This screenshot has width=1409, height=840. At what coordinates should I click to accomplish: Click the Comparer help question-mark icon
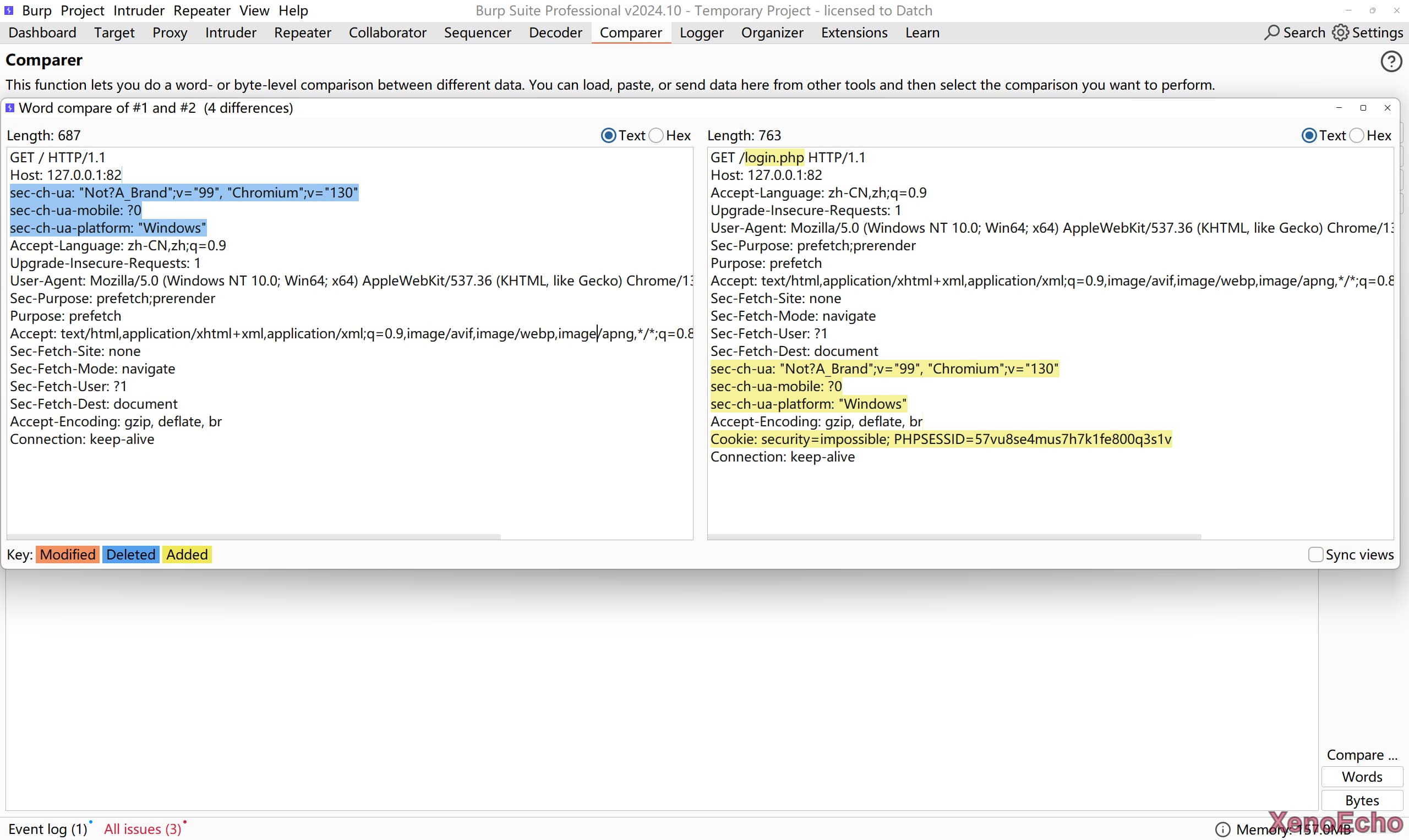[1390, 61]
